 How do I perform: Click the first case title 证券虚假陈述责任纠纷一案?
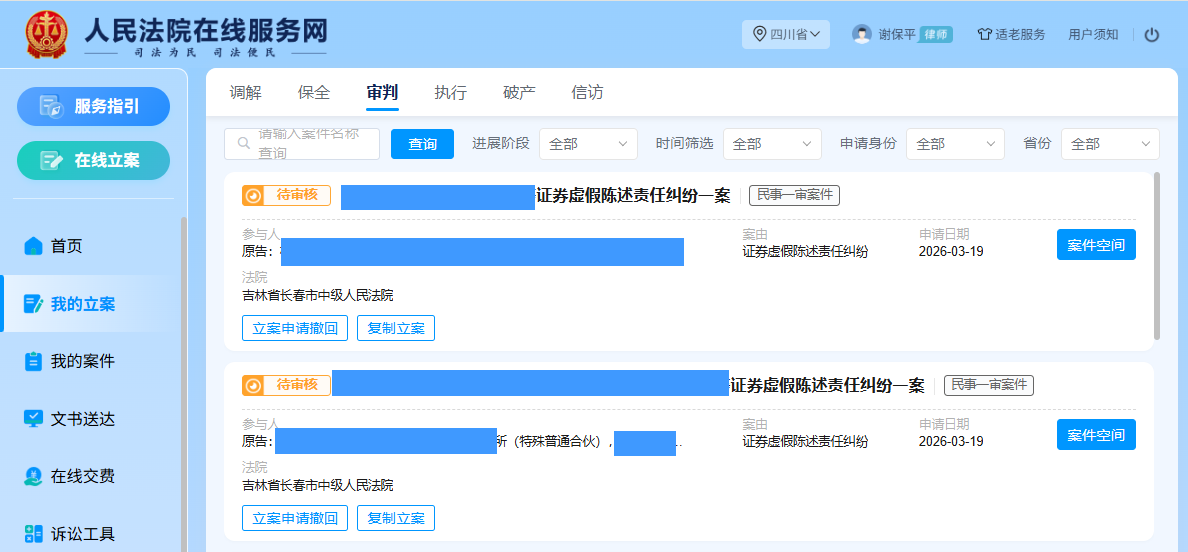coord(633,195)
